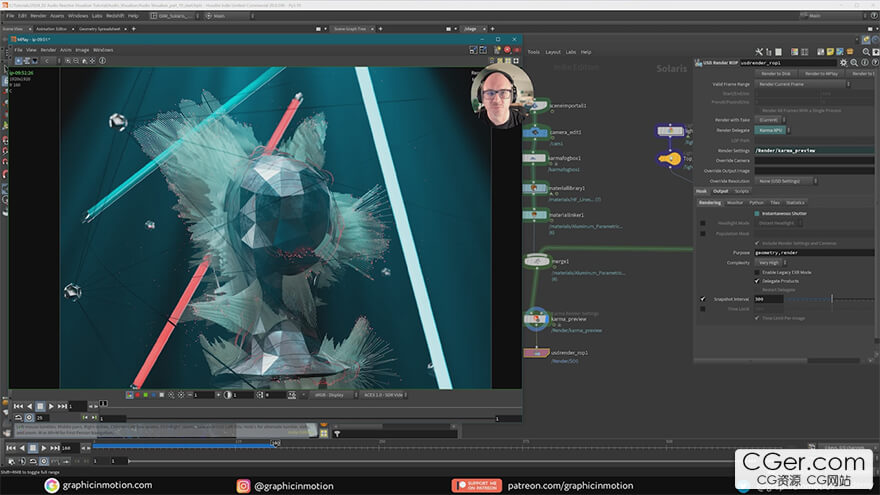Click Snapshot Interval slider track
The width and height of the screenshot is (880, 495).
[x=829, y=299]
